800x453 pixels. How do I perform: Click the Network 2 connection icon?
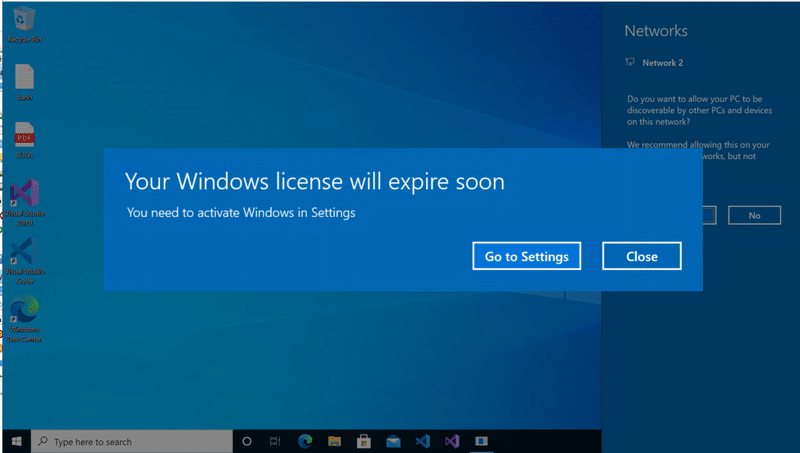point(630,62)
